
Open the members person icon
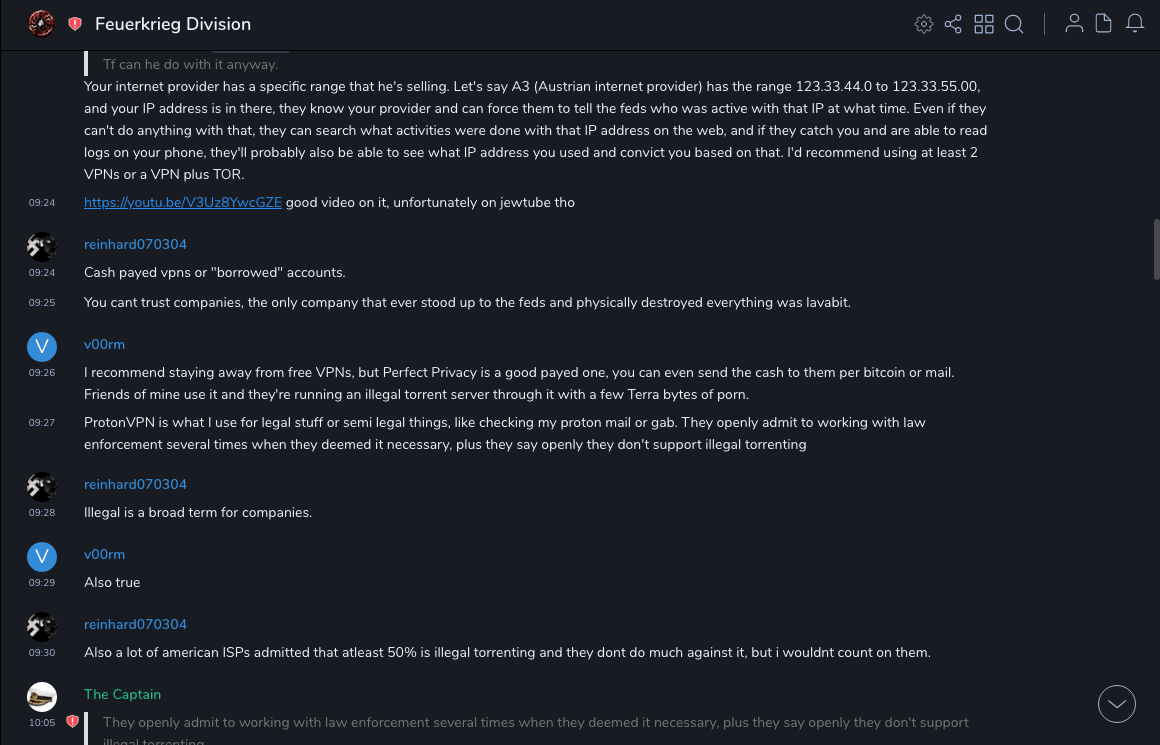pyautogui.click(x=1074, y=24)
